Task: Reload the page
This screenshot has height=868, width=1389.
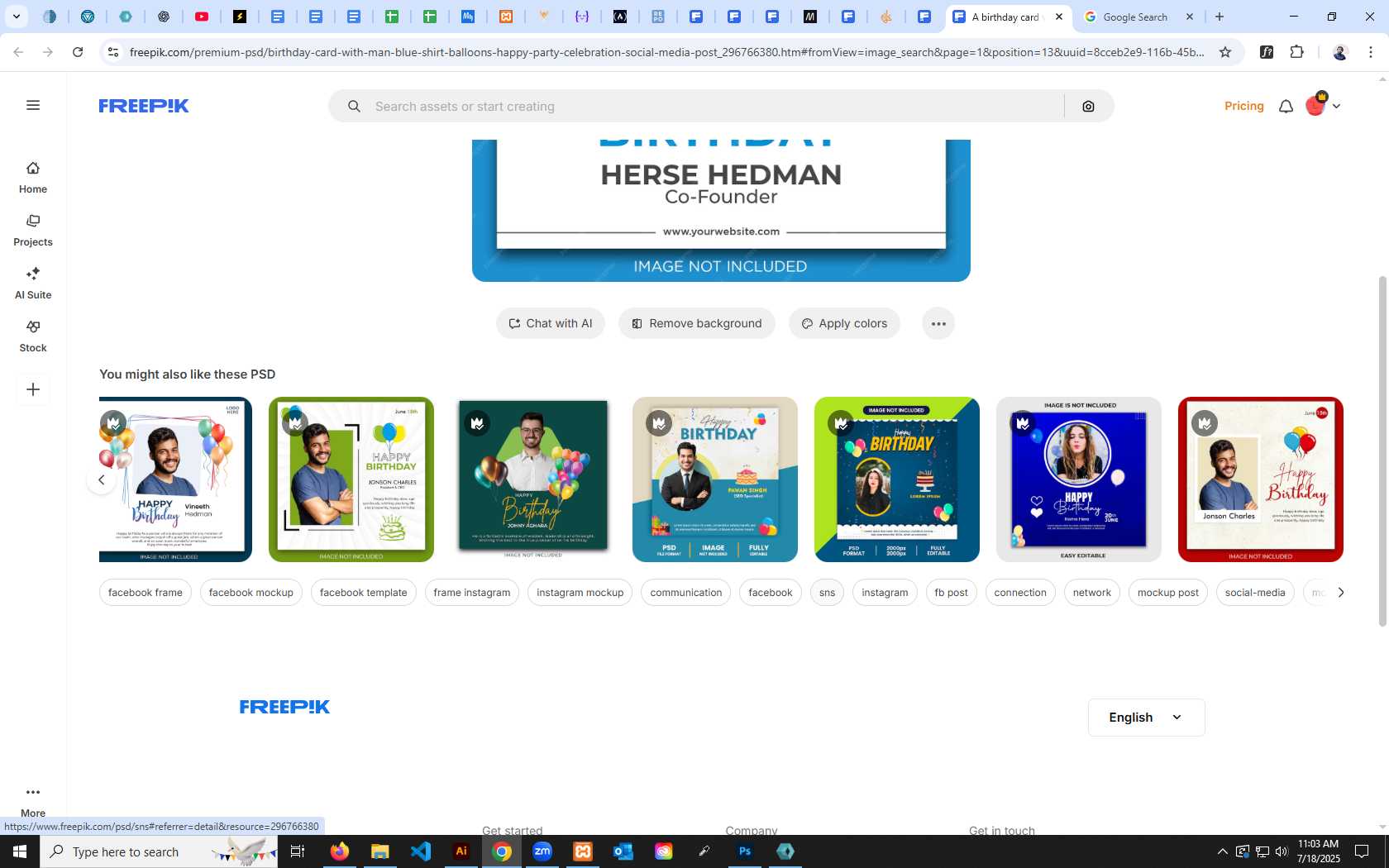Action: [x=78, y=52]
